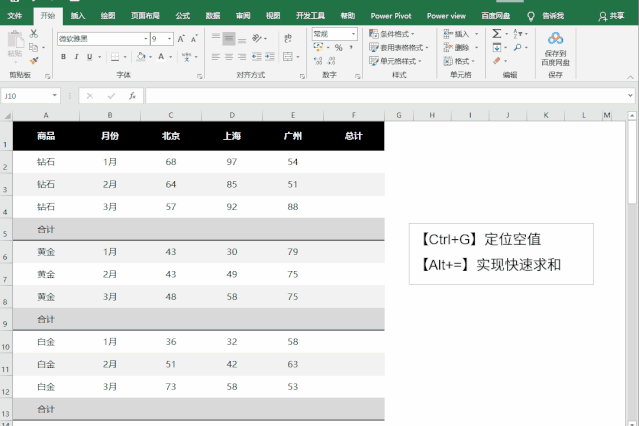639x426 pixels.
Task: Click the Clear eraser icon
Action: click(496, 61)
